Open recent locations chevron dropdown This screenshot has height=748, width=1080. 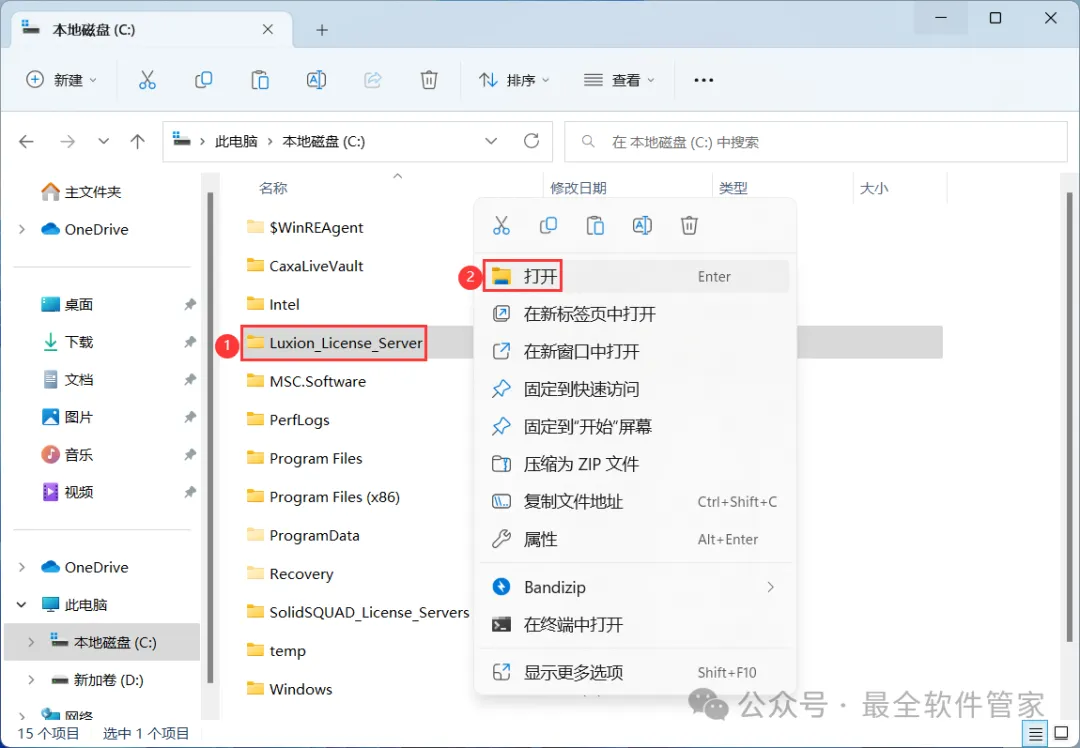pyautogui.click(x=103, y=142)
